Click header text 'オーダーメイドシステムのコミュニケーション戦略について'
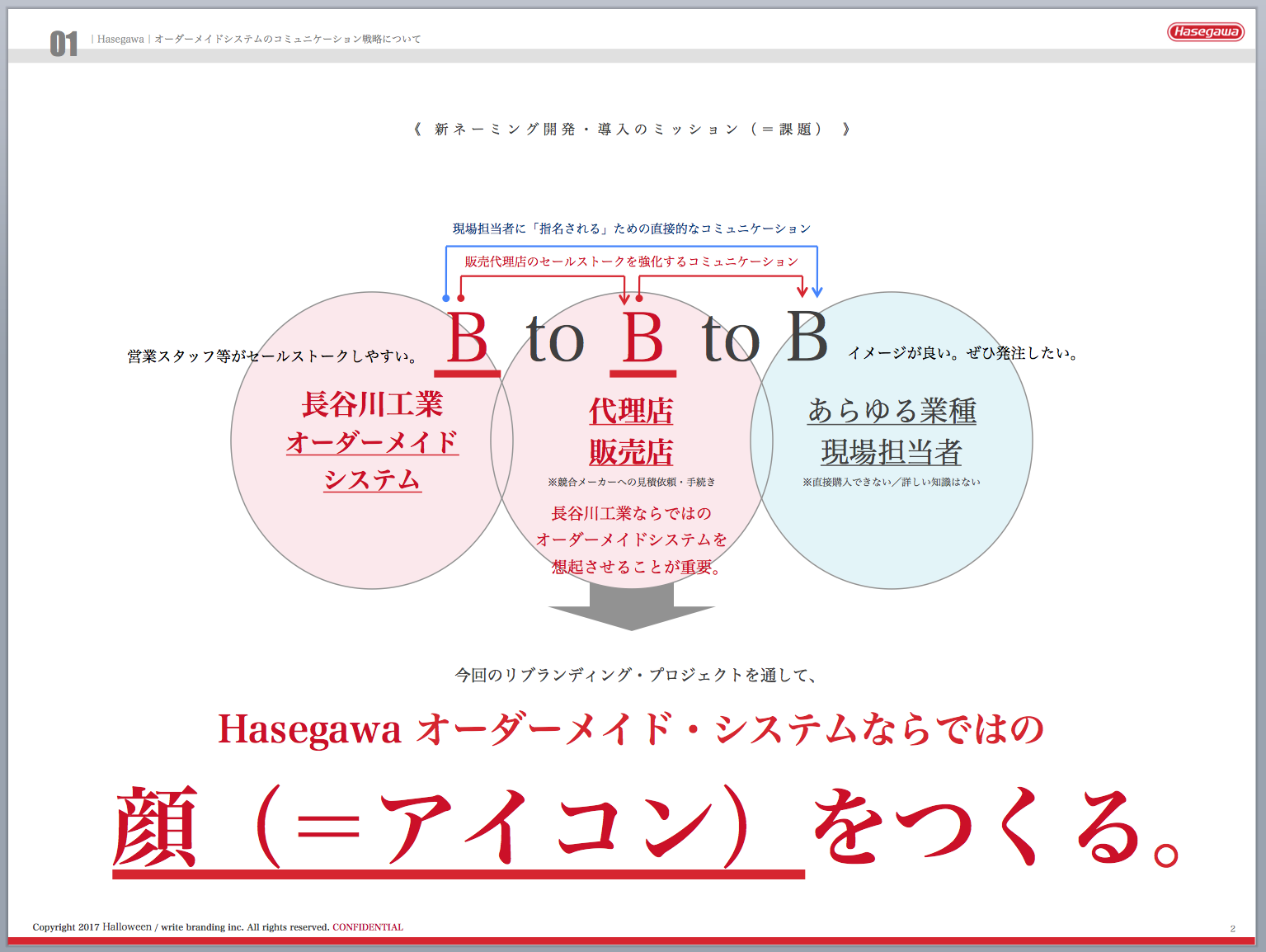Viewport: 1266px width, 952px height. coord(288,39)
